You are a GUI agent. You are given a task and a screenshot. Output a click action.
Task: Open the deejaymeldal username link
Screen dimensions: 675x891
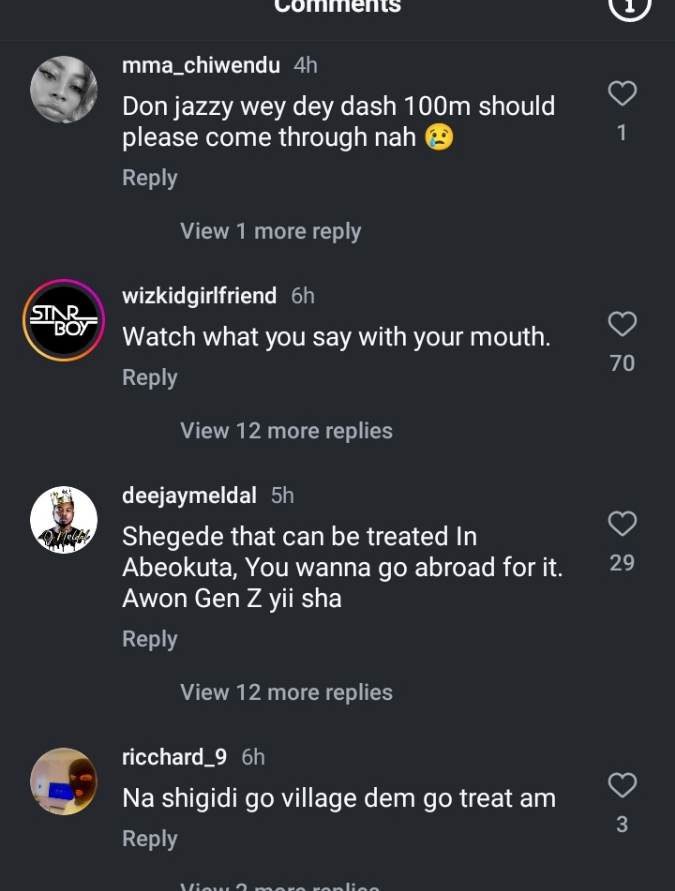189,495
